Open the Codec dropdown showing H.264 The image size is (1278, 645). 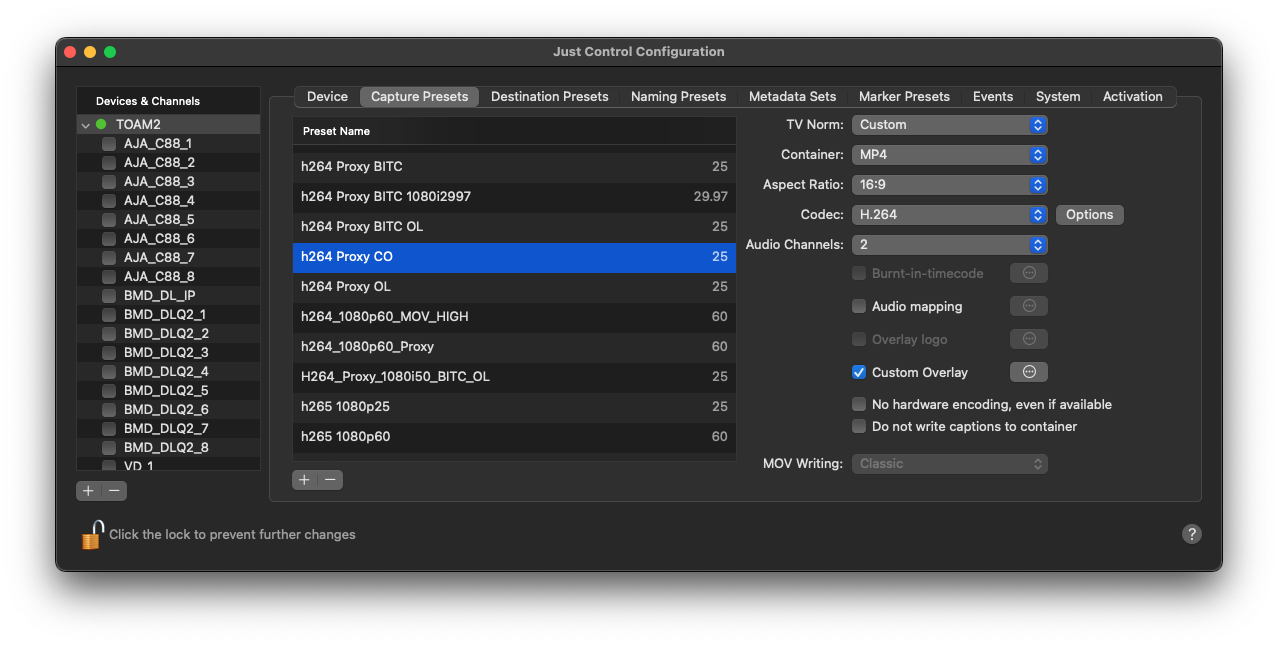[x=949, y=215]
